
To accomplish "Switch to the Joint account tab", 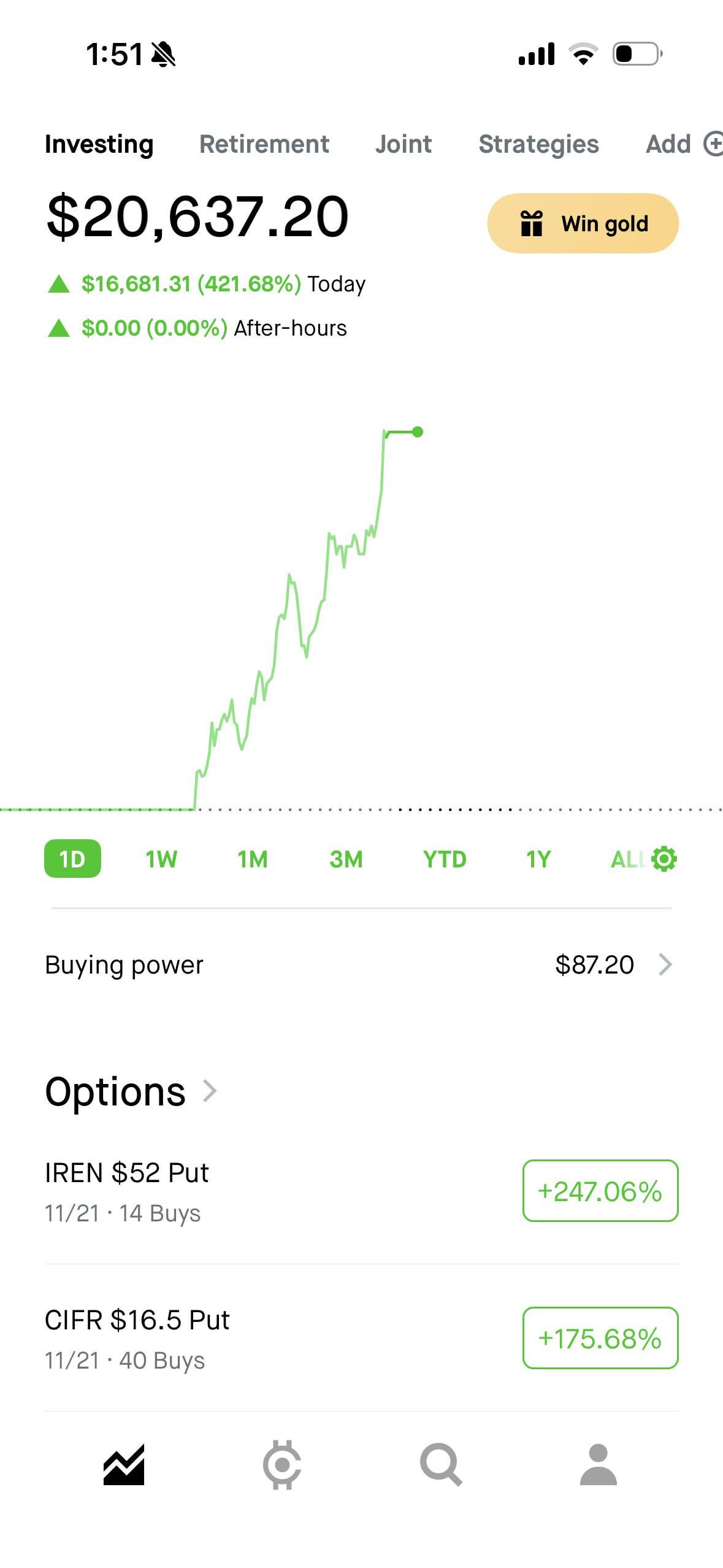I will pyautogui.click(x=404, y=144).
